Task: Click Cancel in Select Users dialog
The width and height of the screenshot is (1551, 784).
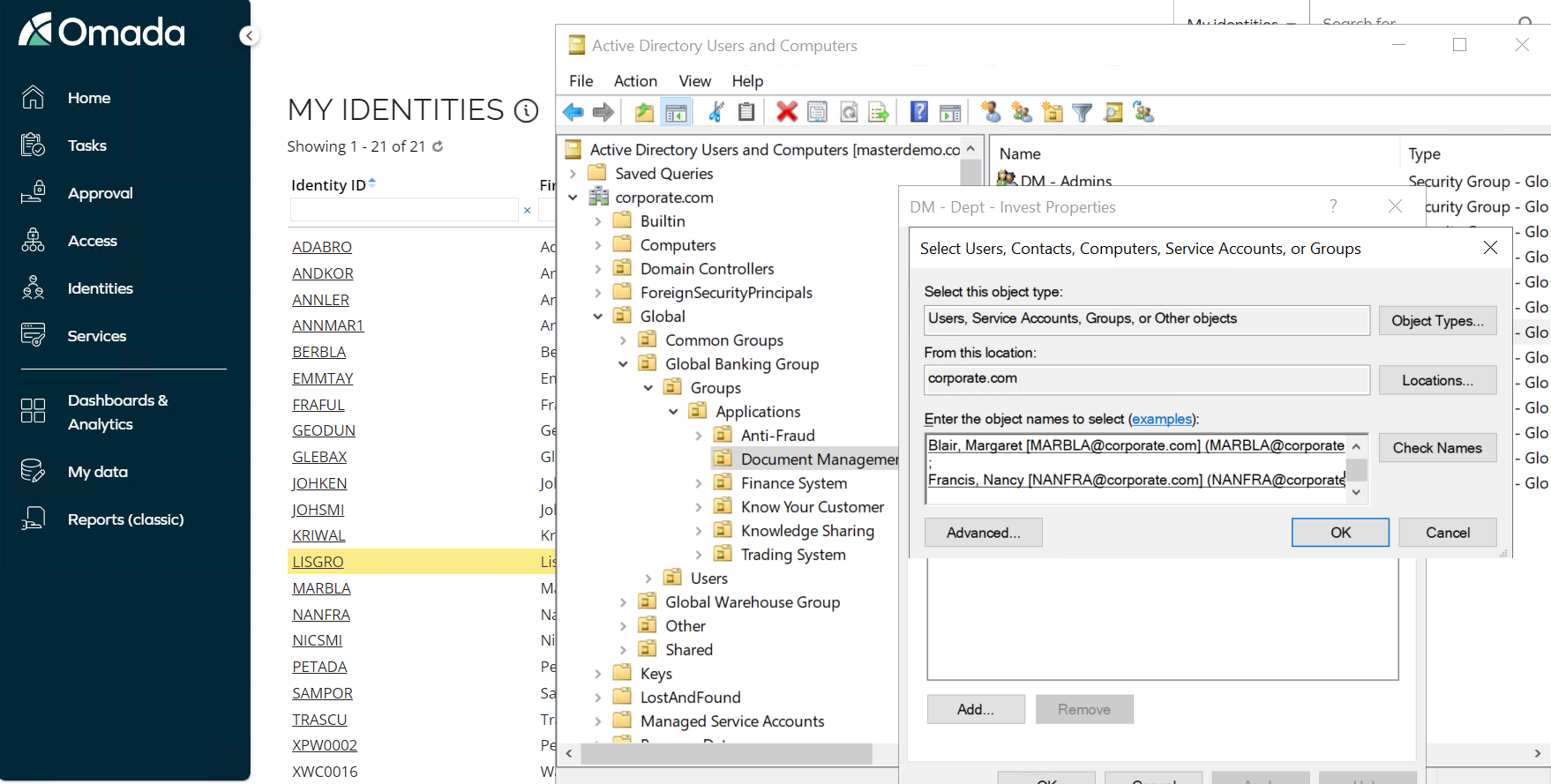Action: coord(1448,533)
